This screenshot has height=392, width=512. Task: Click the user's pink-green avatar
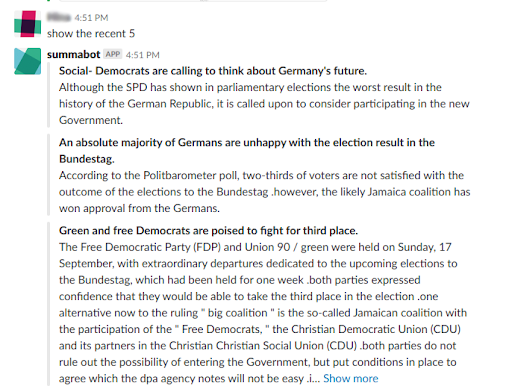click(28, 24)
